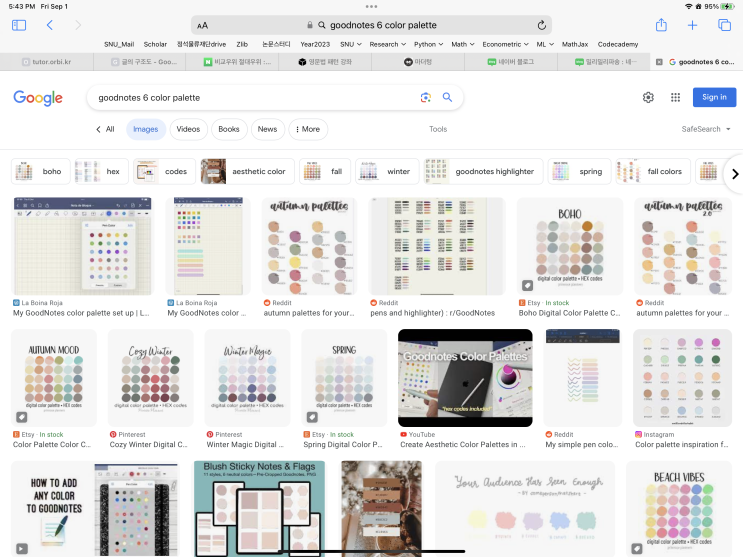Open the Tools filter button
Image resolution: width=743 pixels, height=557 pixels.
pyautogui.click(x=438, y=129)
